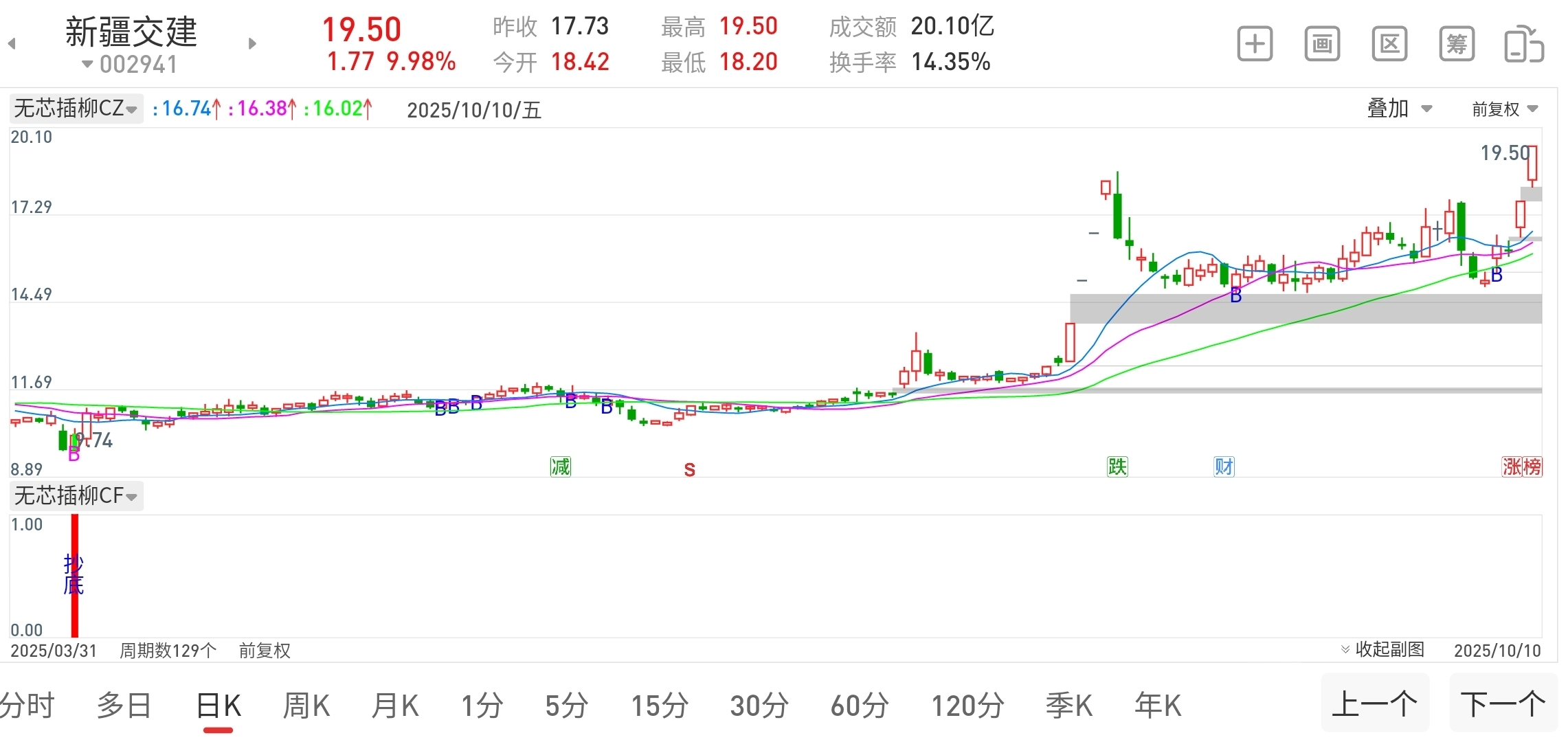Go to previous stock with left arrow
The image size is (1568, 742).
click(12, 44)
